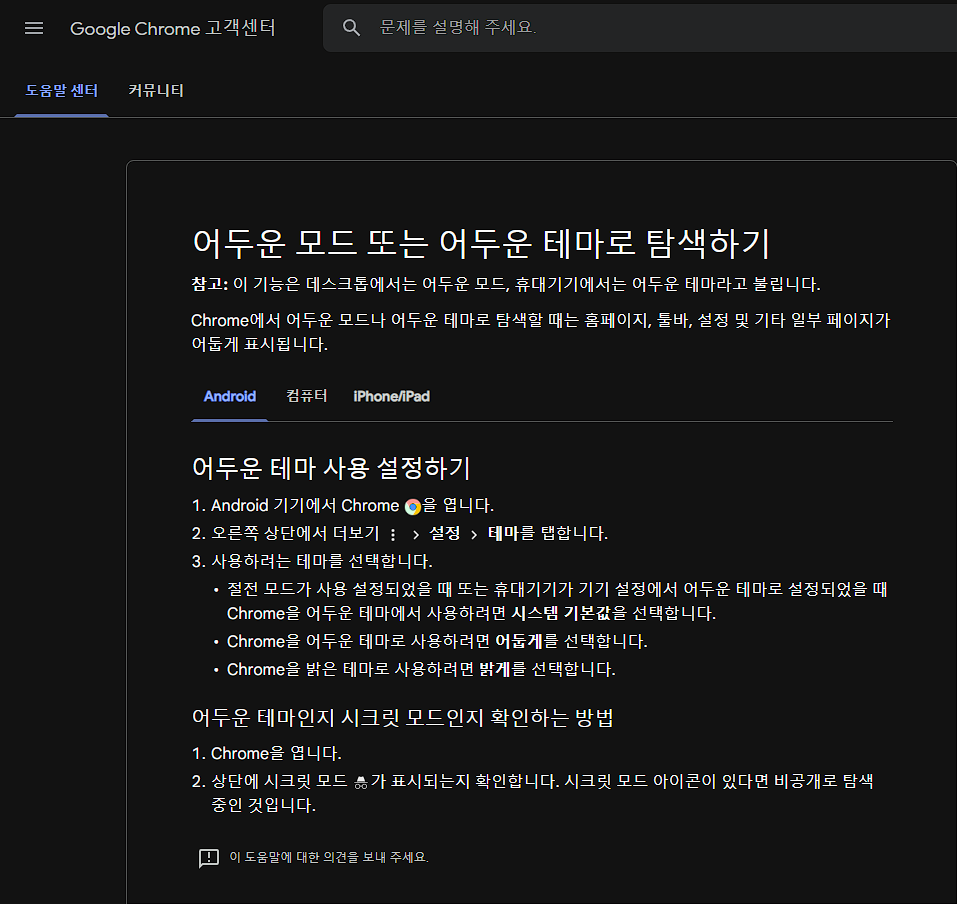The height and width of the screenshot is (904, 957).
Task: Click the heading '어두운 테마인지 시크릿 모드인지 확인하는 방법'
Action: [x=403, y=717]
